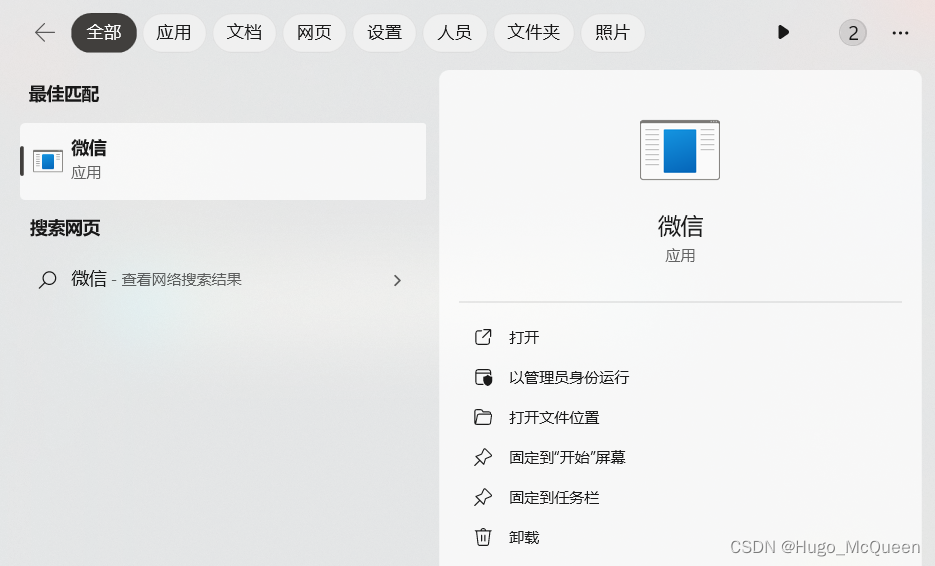
Task: Click the magnifier icon beside 微信 web search
Action: pyautogui.click(x=47, y=279)
